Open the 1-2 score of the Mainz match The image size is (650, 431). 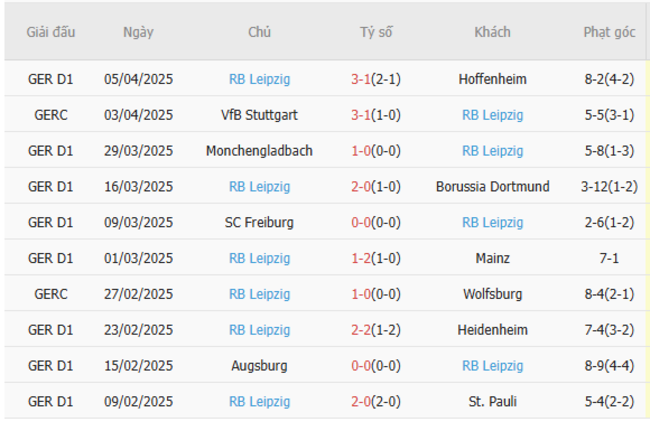pos(361,258)
